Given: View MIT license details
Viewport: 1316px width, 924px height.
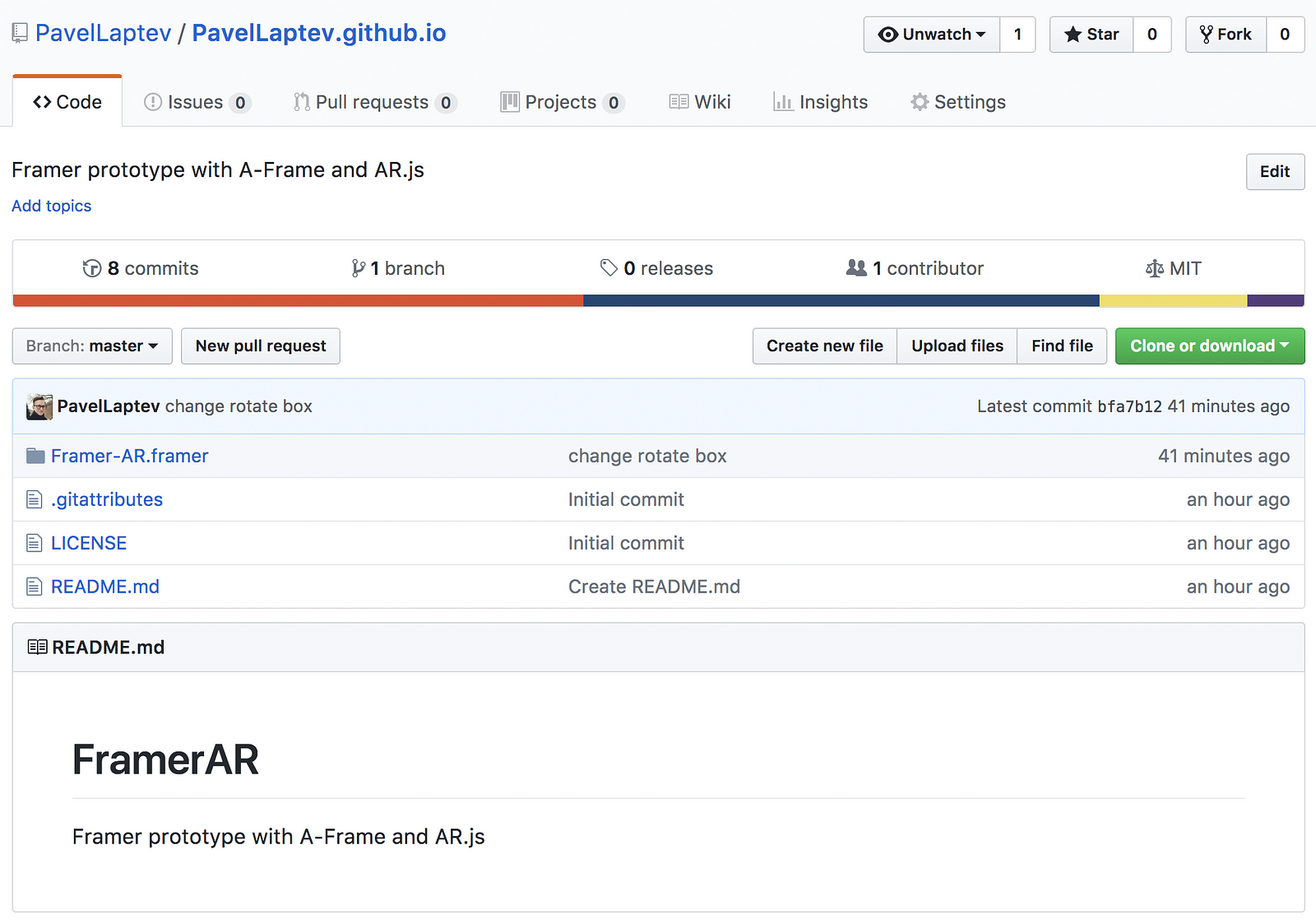Looking at the screenshot, I should 1174,268.
